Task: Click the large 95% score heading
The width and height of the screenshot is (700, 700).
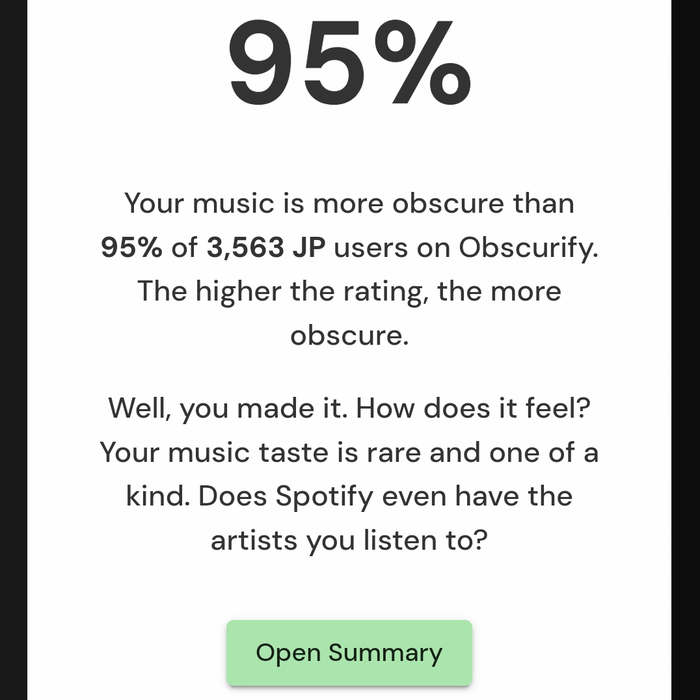Action: [349, 62]
